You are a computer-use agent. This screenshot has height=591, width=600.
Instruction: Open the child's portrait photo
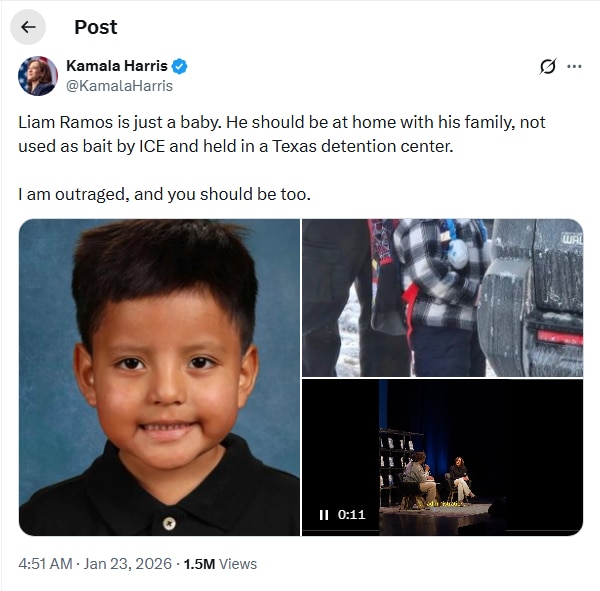coord(159,377)
